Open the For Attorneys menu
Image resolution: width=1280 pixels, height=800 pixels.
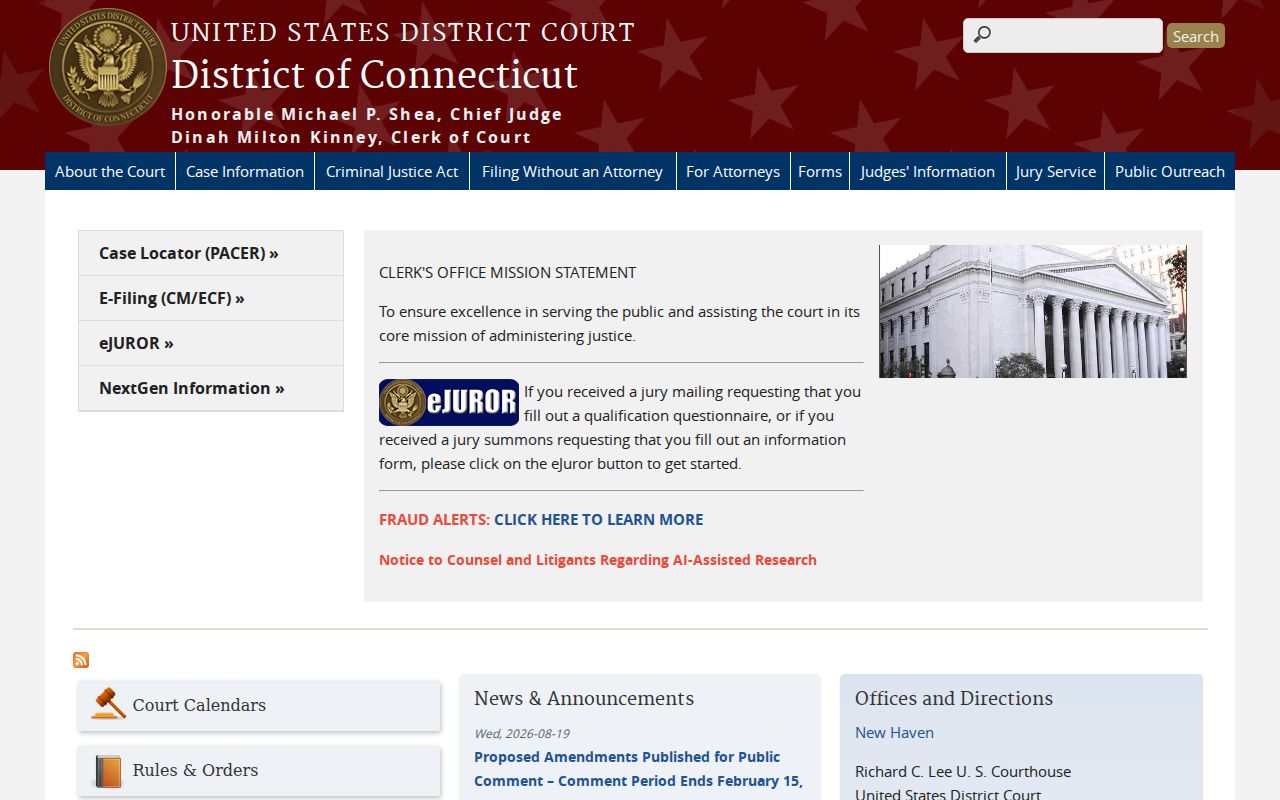(733, 171)
